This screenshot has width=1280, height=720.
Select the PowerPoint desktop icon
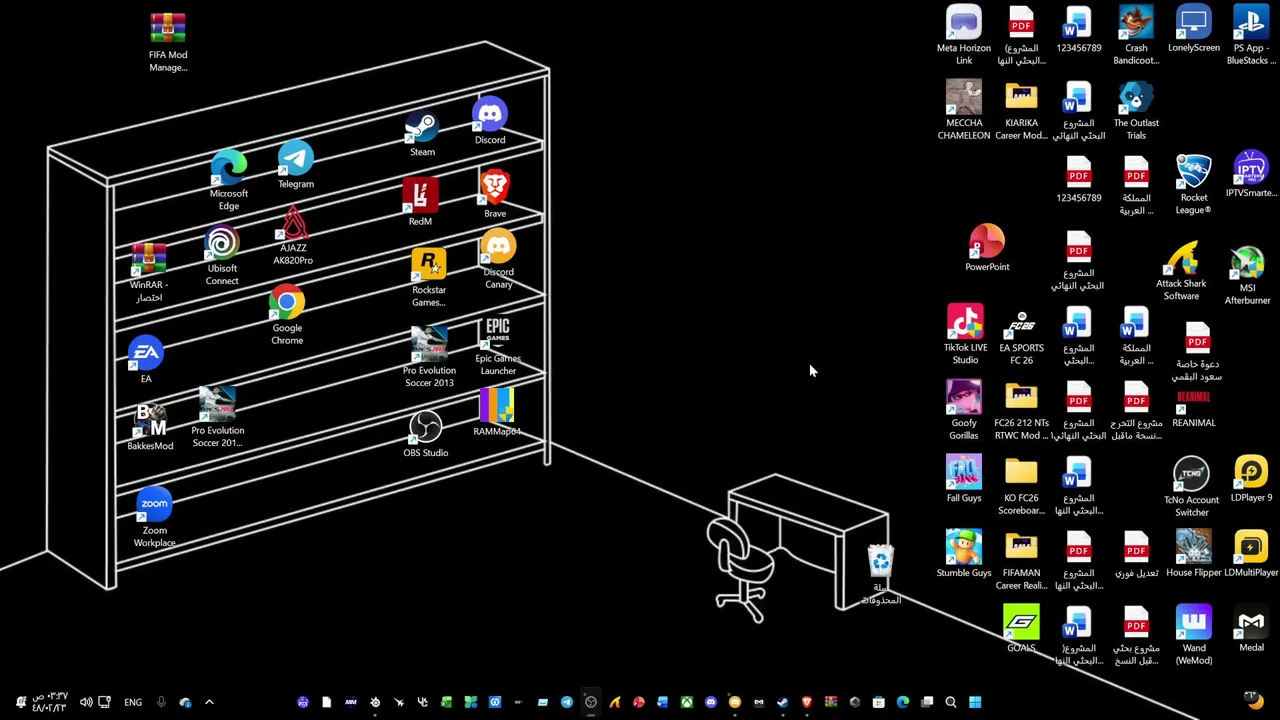pyautogui.click(x=987, y=248)
